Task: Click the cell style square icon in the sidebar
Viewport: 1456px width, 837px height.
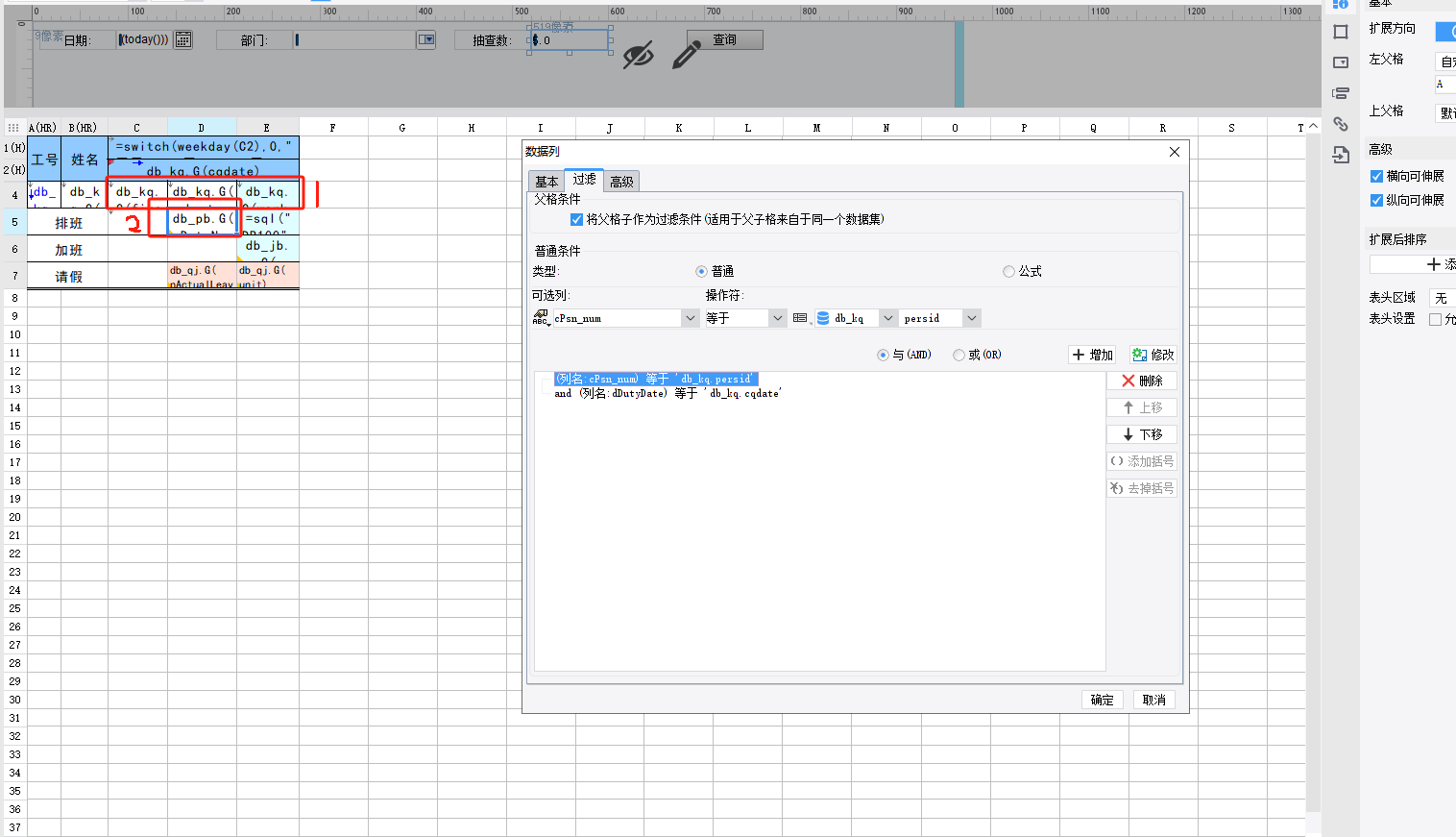Action: [x=1341, y=32]
